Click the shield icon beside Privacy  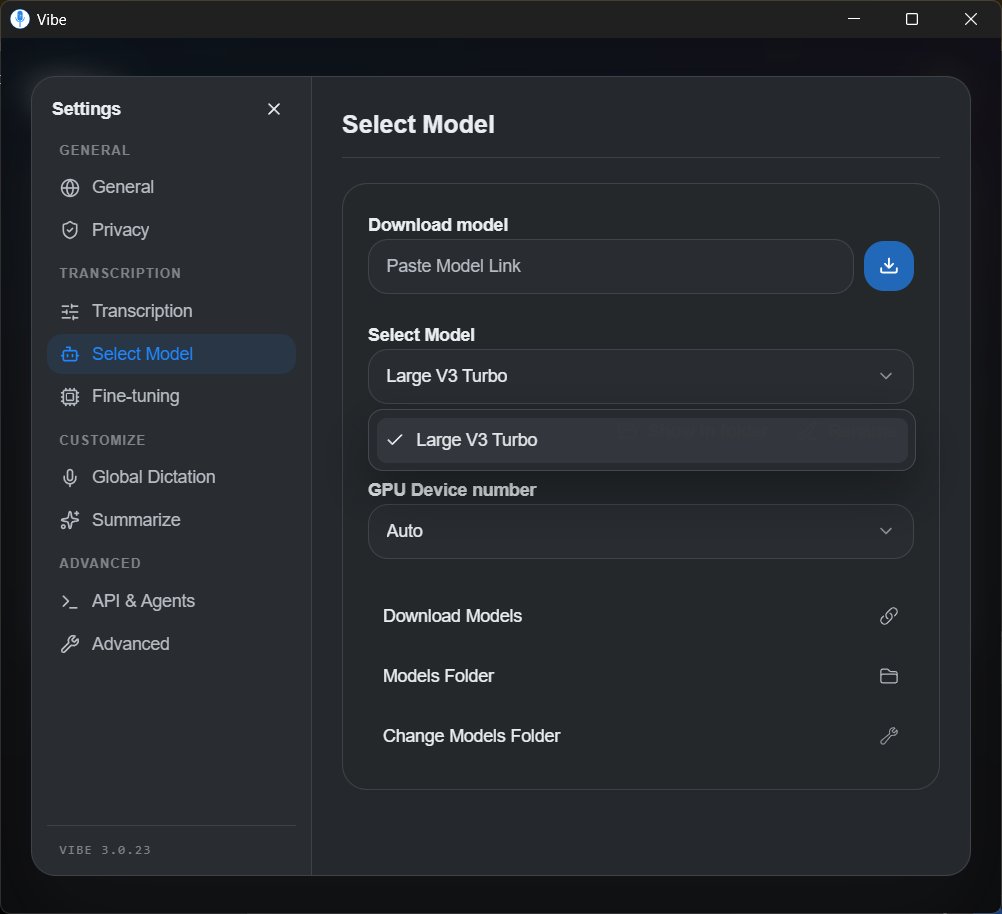(70, 230)
